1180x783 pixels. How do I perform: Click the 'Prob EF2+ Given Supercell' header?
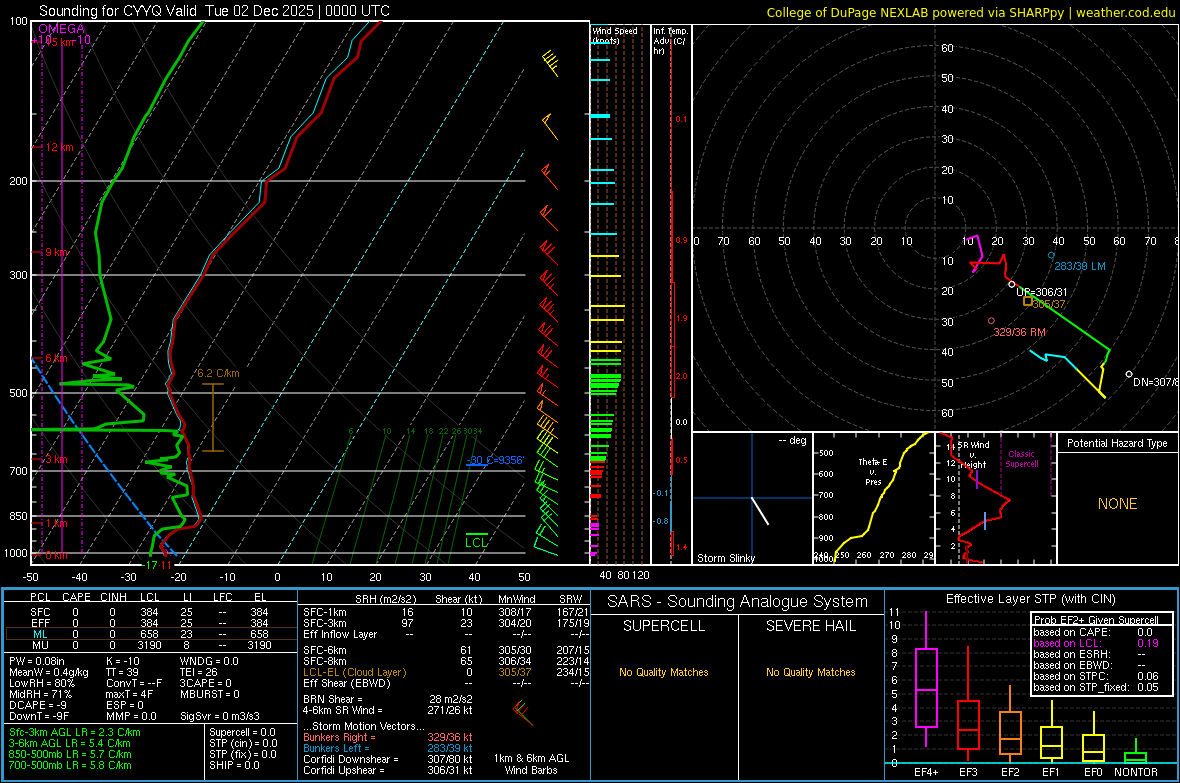pos(1096,620)
